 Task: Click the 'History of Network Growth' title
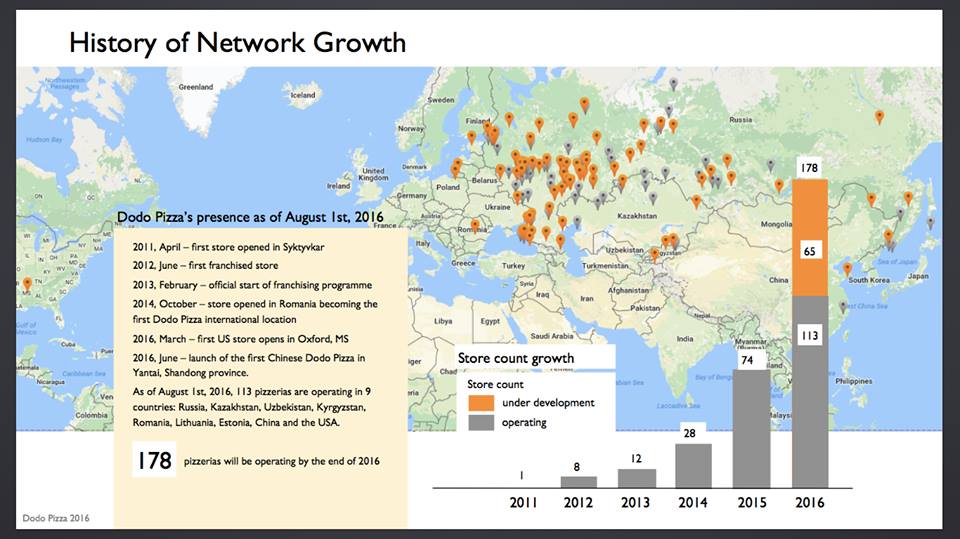point(237,42)
